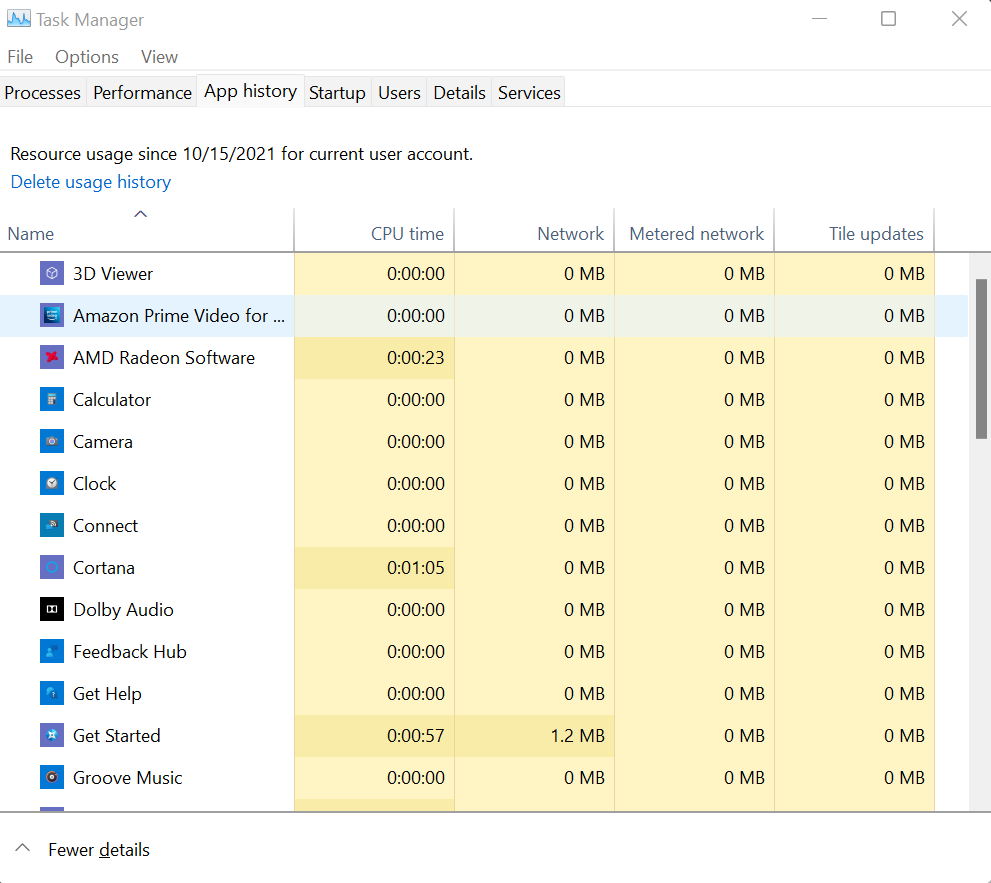
Task: Sort by the Tile updates column header
Action: coord(854,230)
